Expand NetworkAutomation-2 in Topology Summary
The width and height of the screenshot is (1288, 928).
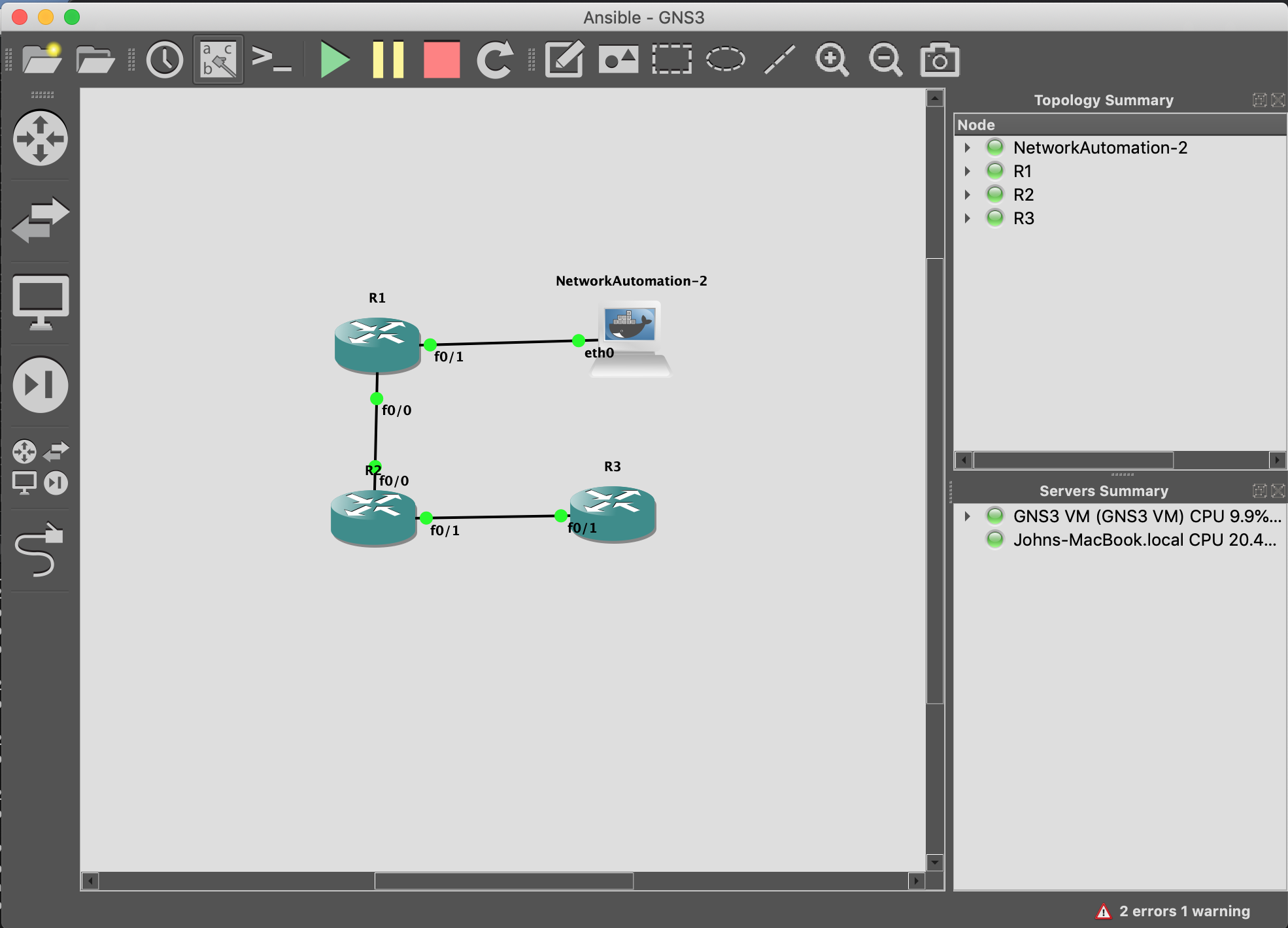[x=968, y=148]
